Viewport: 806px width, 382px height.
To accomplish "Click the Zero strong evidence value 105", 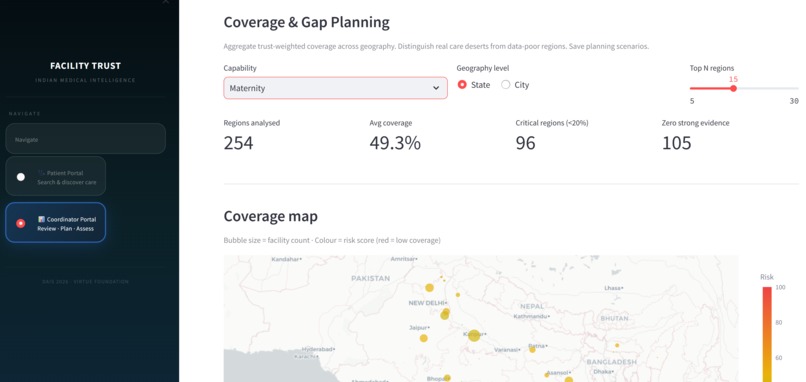I will coord(676,143).
